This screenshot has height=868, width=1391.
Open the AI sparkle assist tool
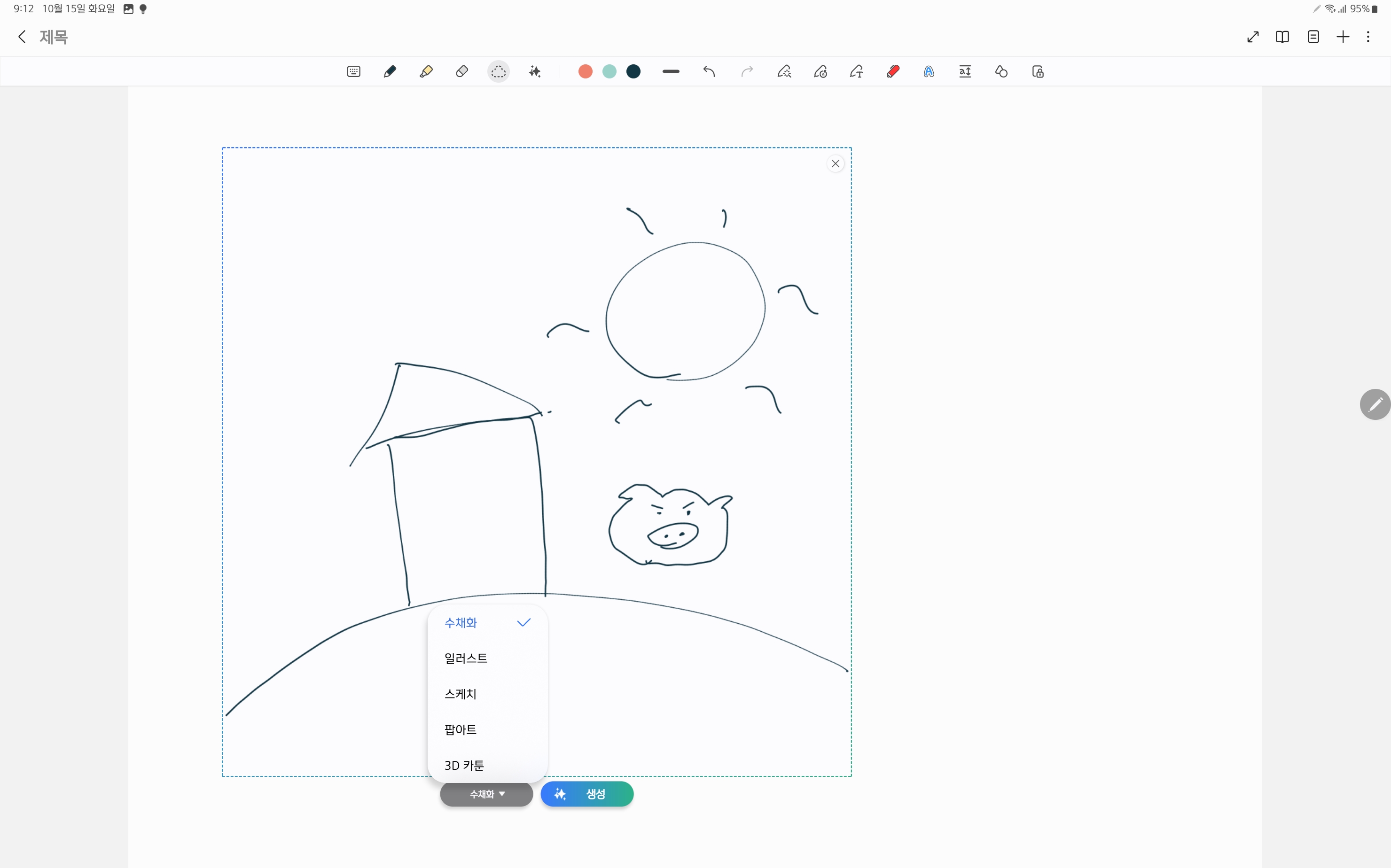coord(535,72)
